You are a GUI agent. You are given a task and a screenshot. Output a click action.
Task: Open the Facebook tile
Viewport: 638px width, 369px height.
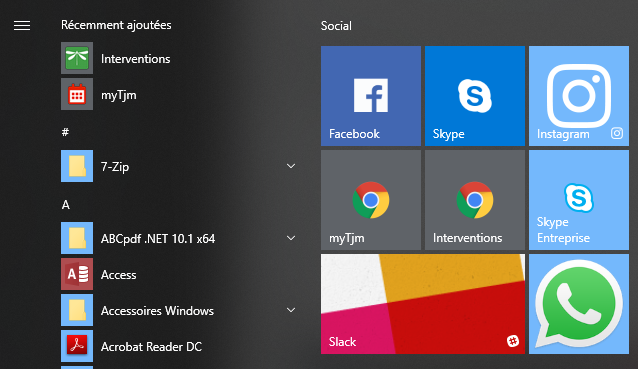(x=371, y=96)
